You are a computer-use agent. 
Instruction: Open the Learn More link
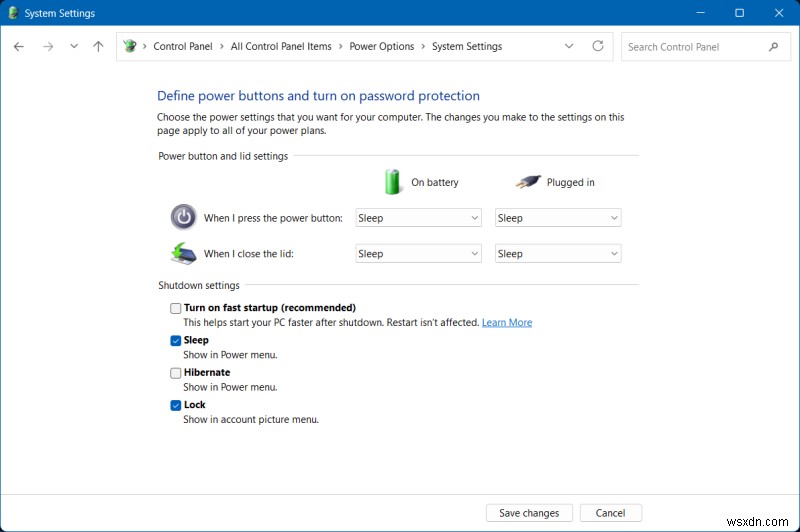[507, 322]
